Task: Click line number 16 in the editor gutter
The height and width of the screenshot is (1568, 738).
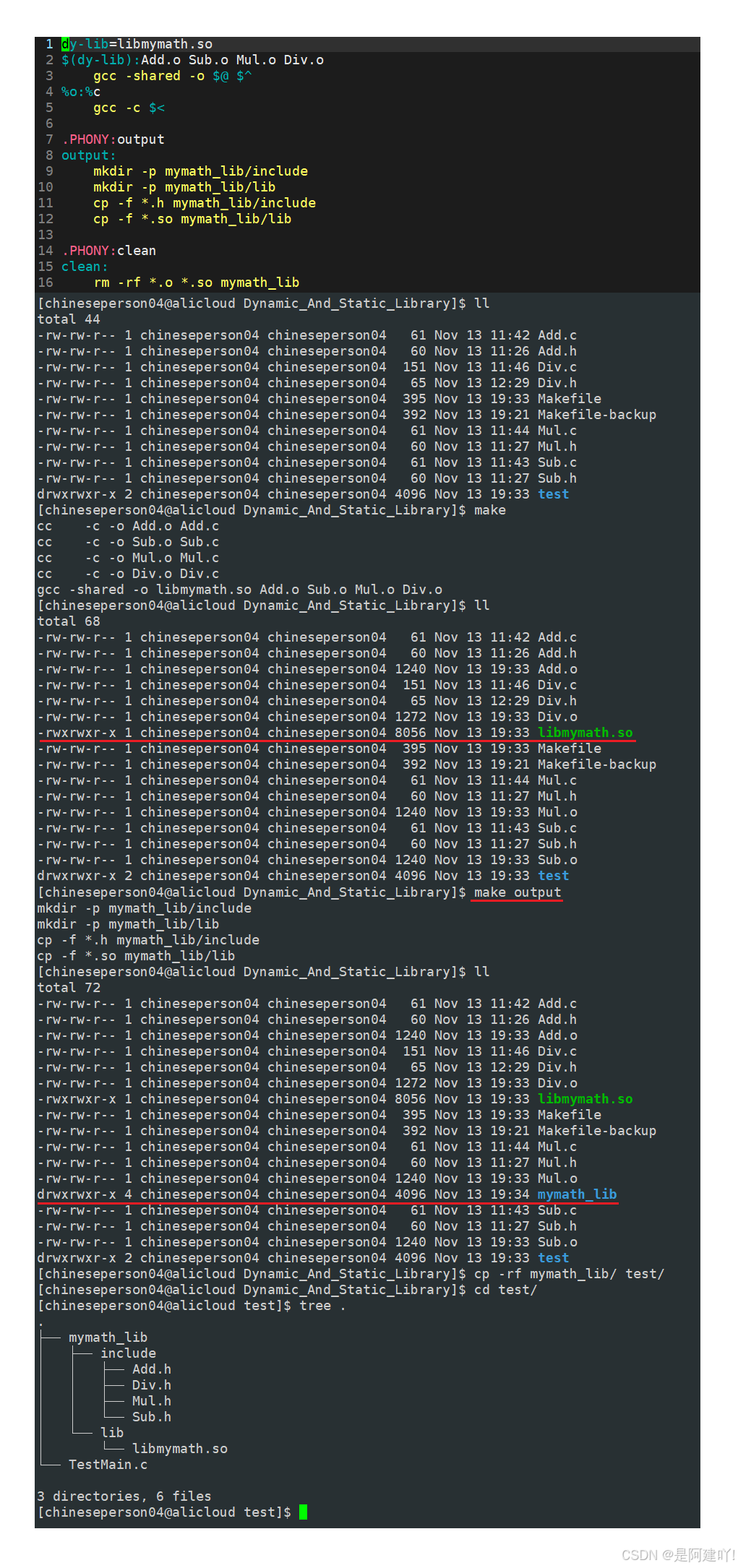Action: [46, 283]
